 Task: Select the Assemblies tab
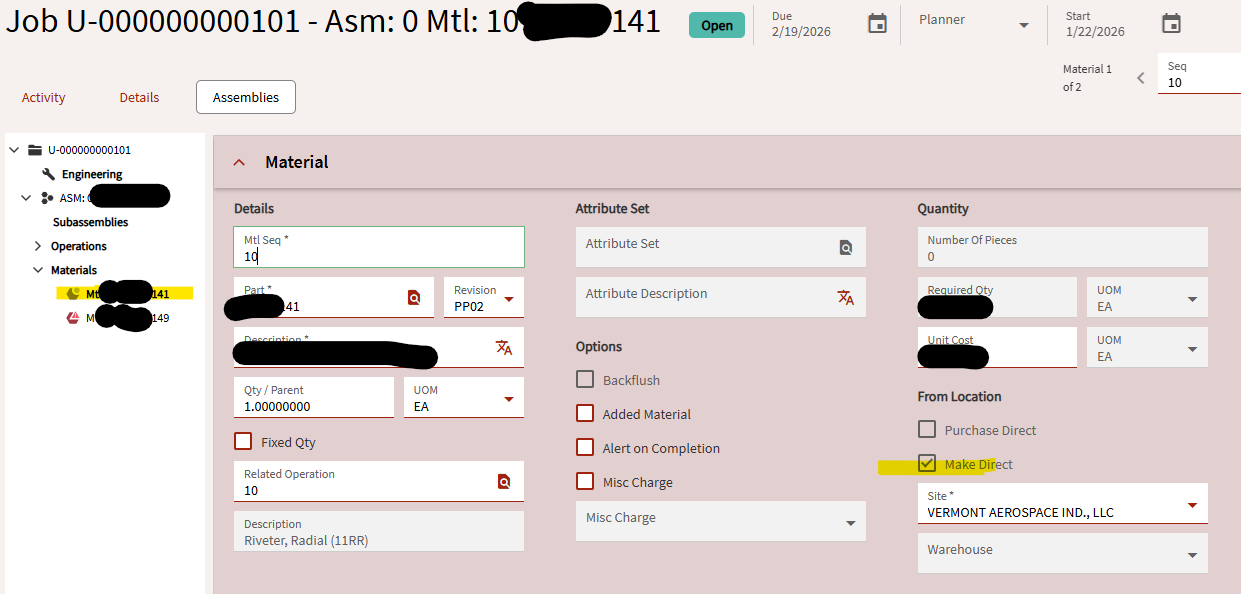[246, 97]
